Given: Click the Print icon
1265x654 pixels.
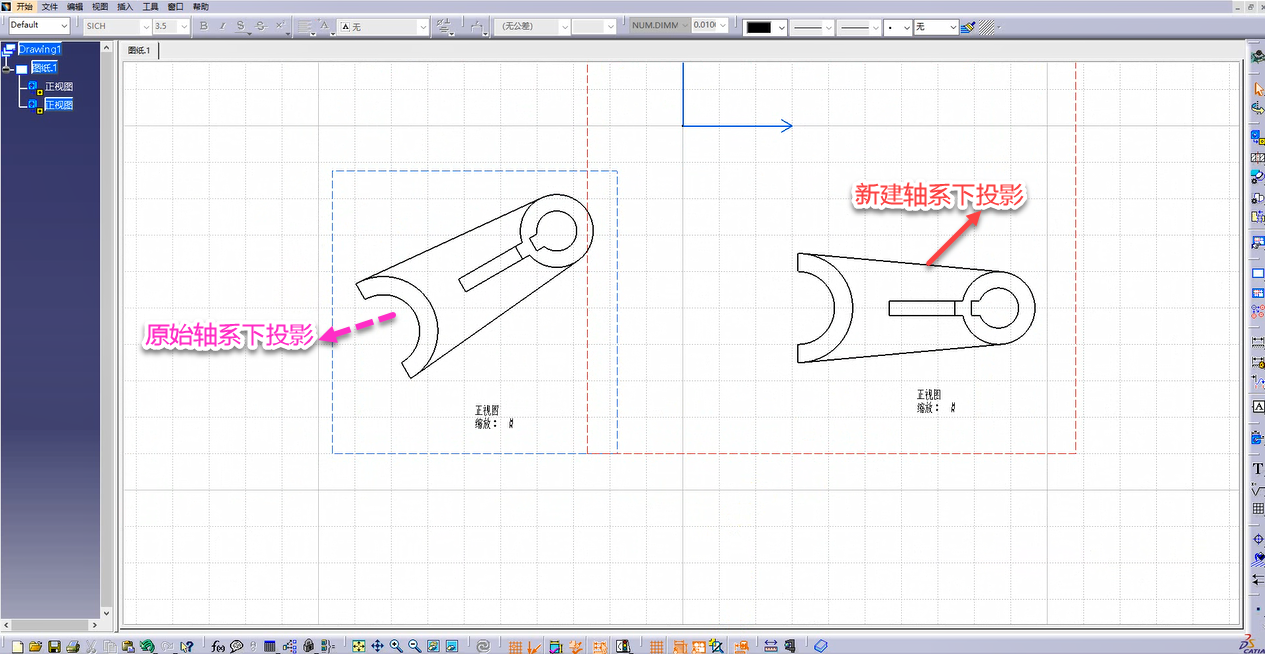Looking at the screenshot, I should point(73,646).
